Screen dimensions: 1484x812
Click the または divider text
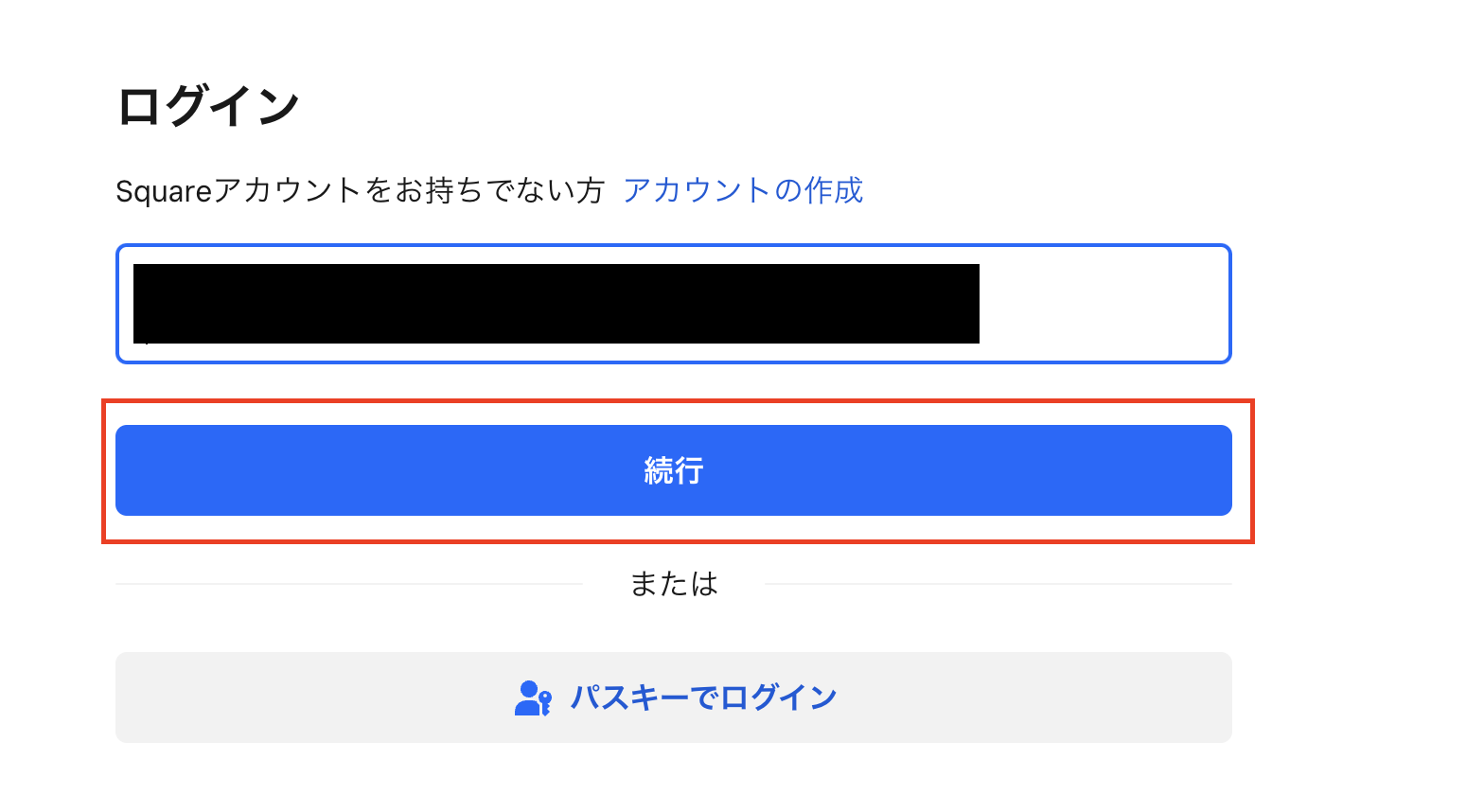pos(674,584)
